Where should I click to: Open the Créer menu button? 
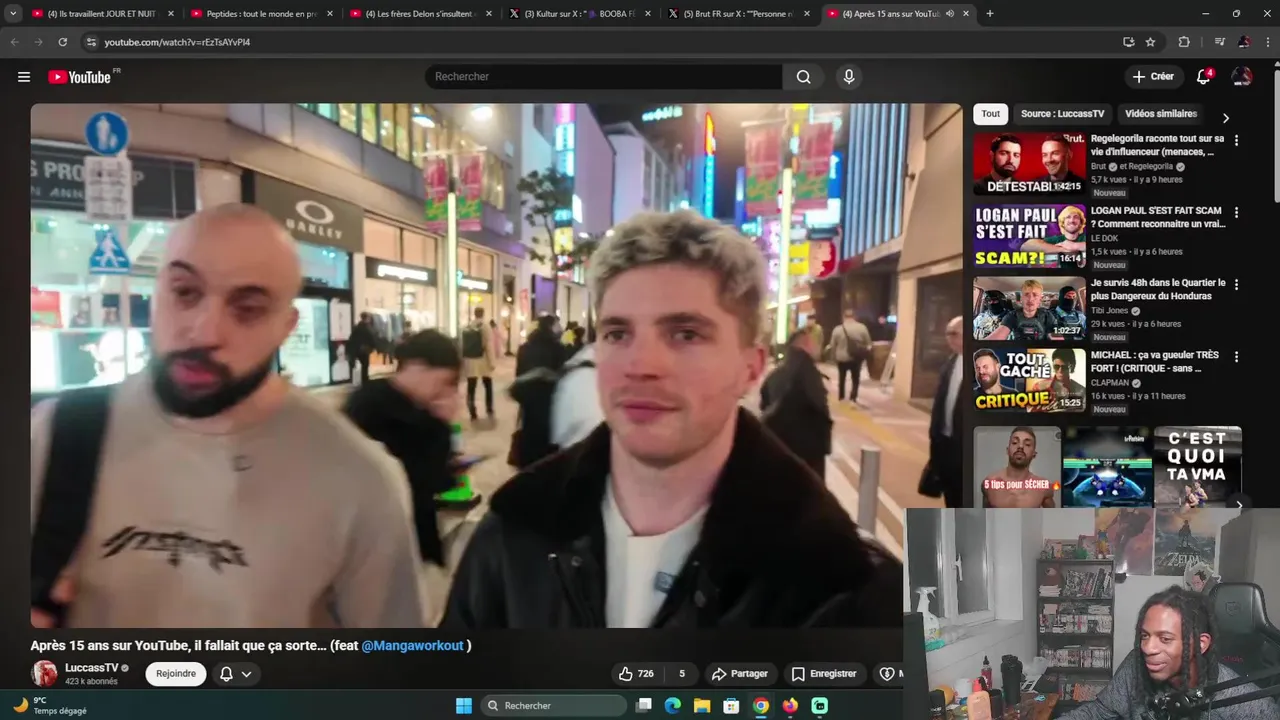click(x=1153, y=77)
